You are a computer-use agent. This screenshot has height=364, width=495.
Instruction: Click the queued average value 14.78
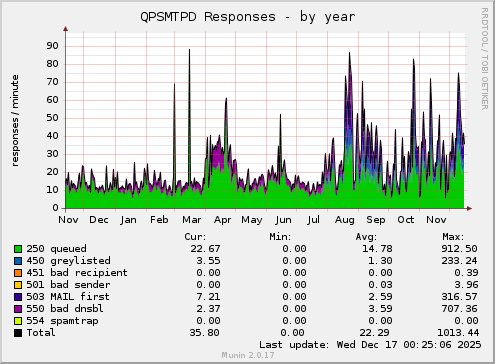pyautogui.click(x=377, y=249)
